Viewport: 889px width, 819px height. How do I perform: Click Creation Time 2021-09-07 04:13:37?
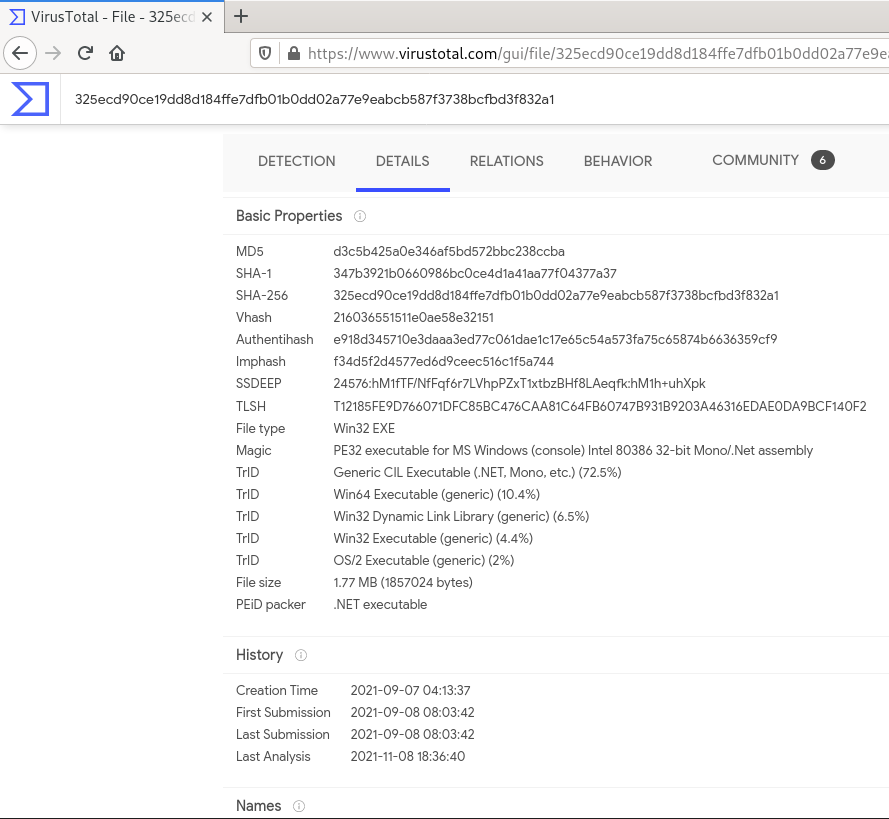(x=410, y=690)
